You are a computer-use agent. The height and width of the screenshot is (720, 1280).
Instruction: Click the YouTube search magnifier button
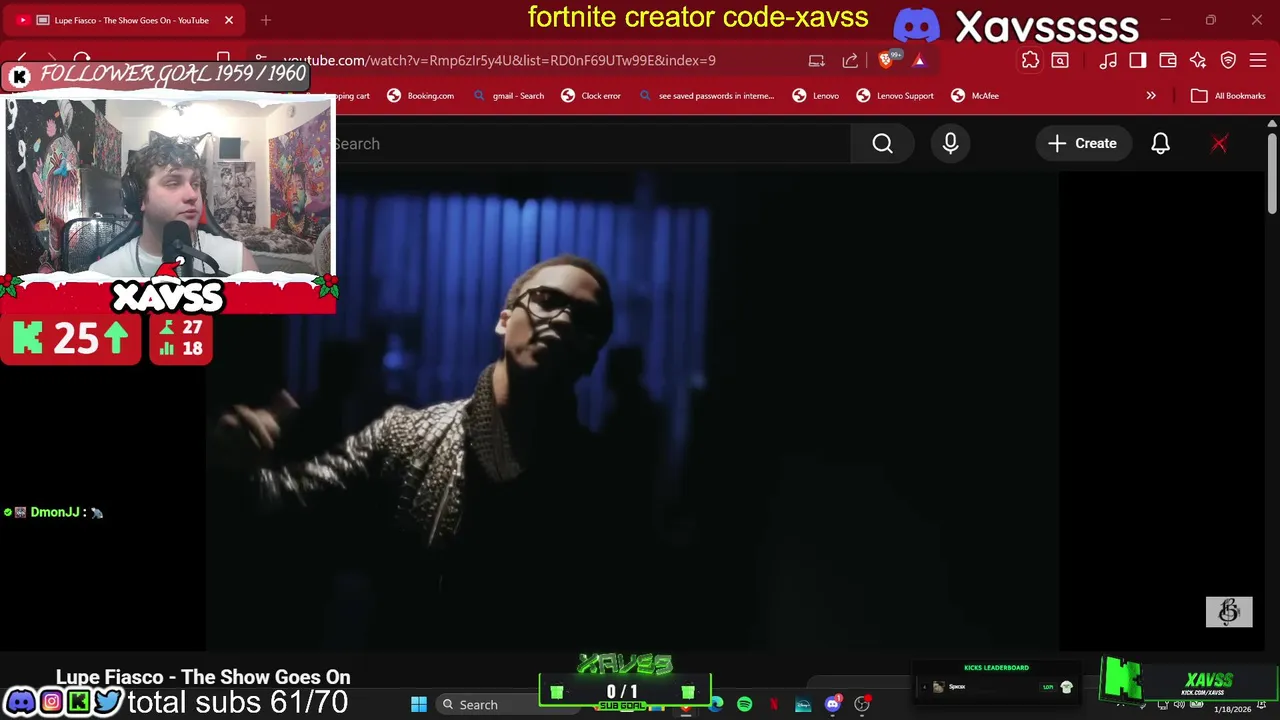(882, 144)
